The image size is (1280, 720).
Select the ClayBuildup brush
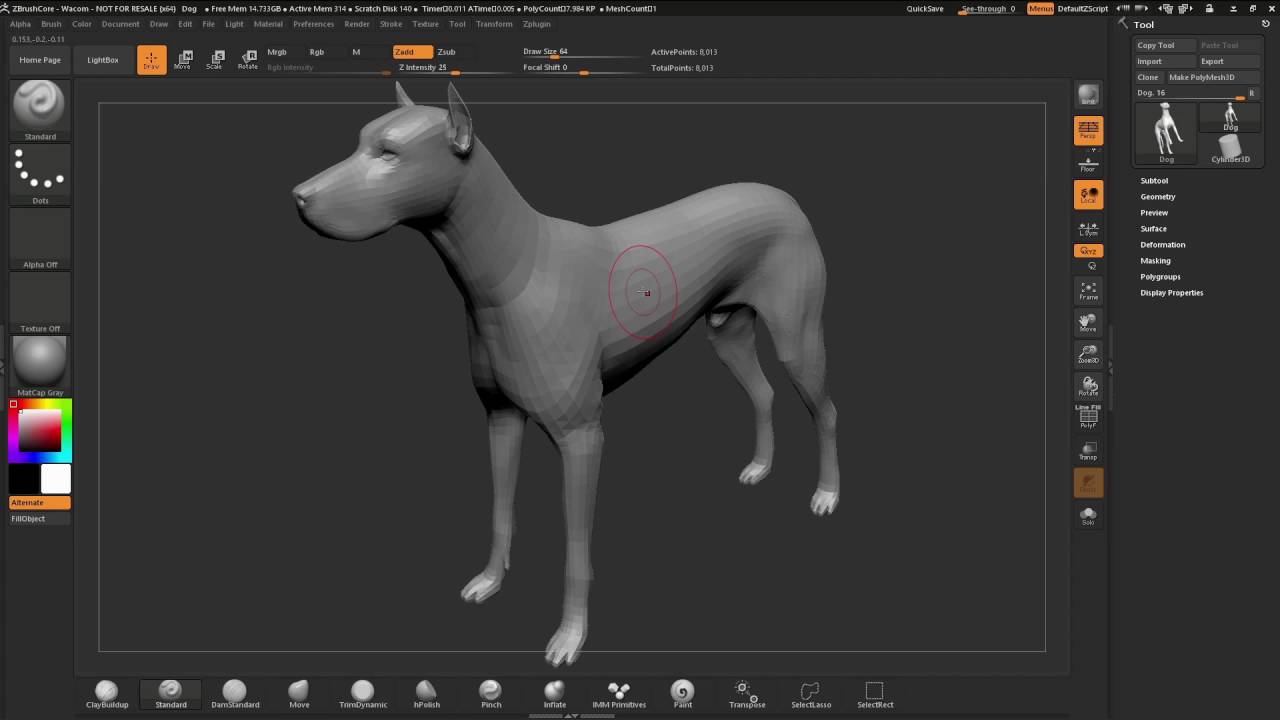[x=107, y=694]
